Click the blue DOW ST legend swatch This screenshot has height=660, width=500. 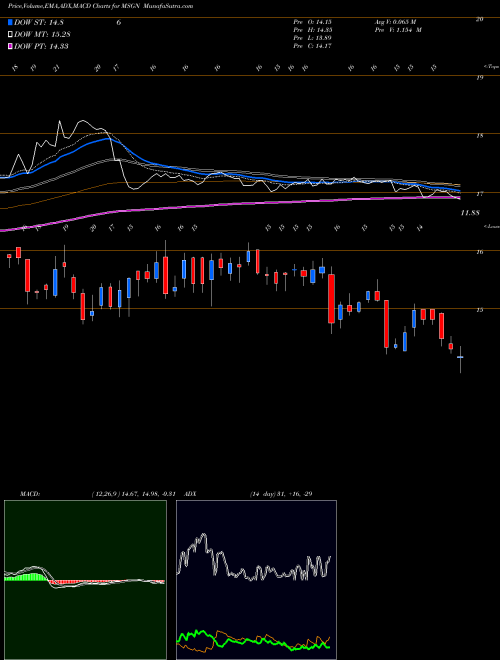[10, 22]
